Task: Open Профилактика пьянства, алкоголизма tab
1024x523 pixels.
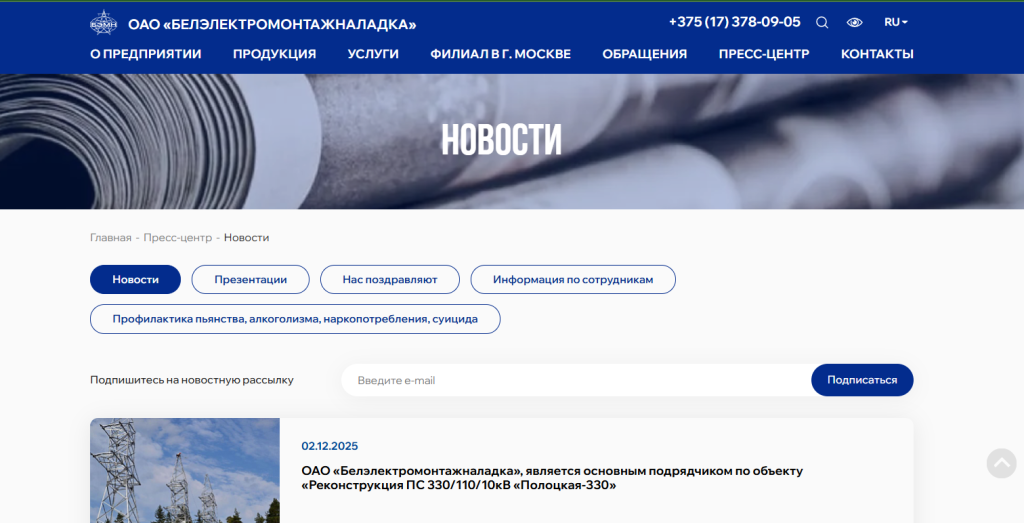Action: [295, 319]
